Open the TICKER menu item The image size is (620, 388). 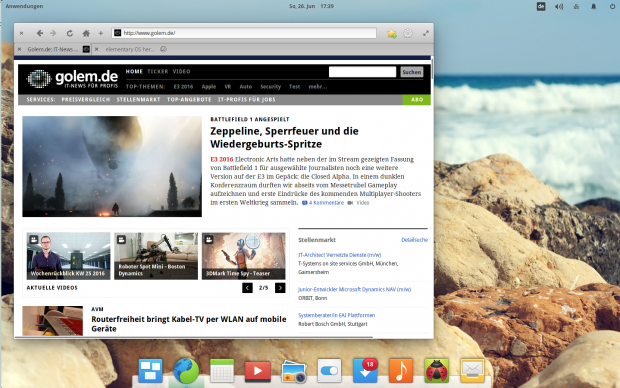[158, 72]
